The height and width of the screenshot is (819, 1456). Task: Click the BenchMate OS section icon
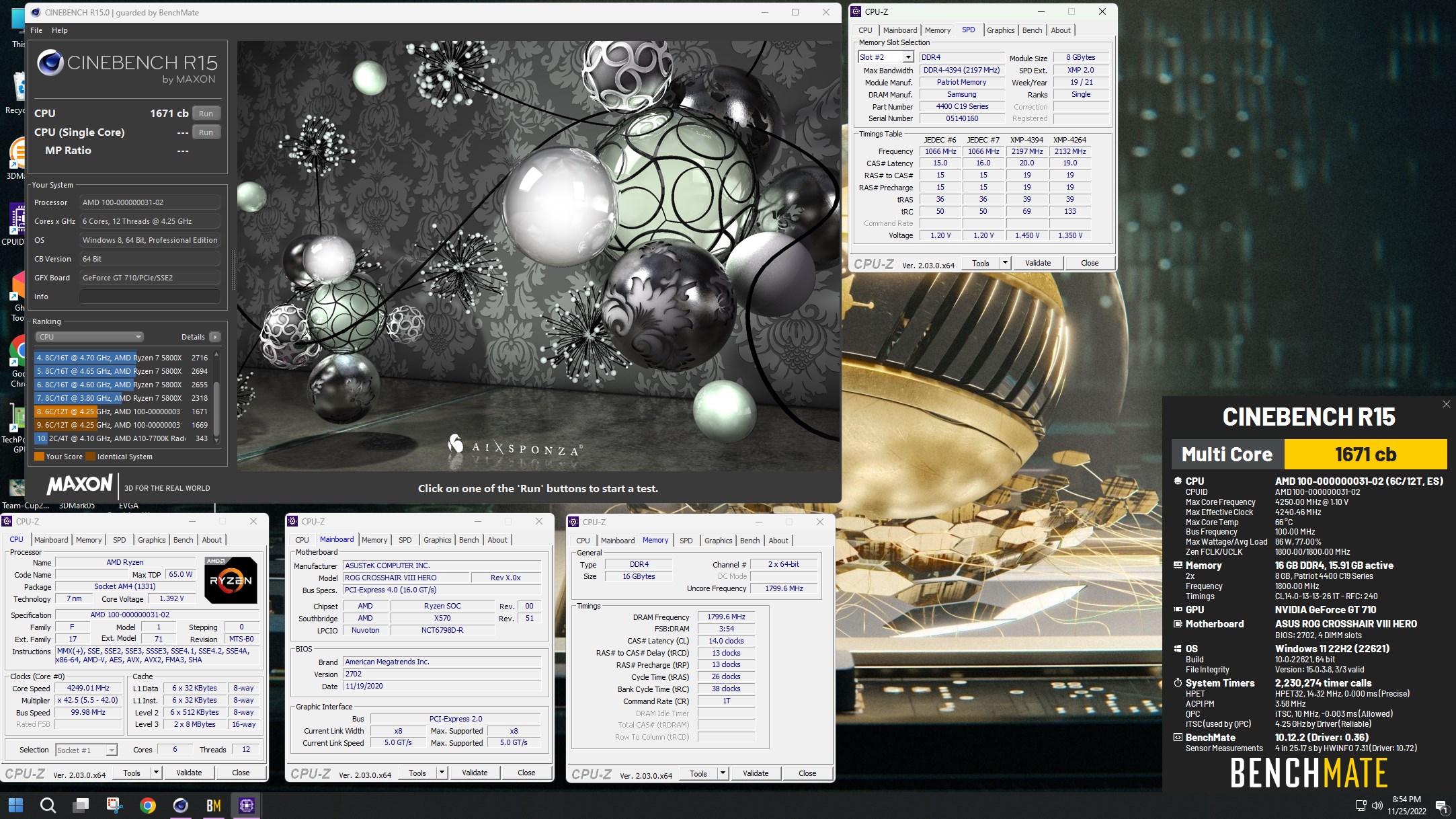(x=1178, y=649)
